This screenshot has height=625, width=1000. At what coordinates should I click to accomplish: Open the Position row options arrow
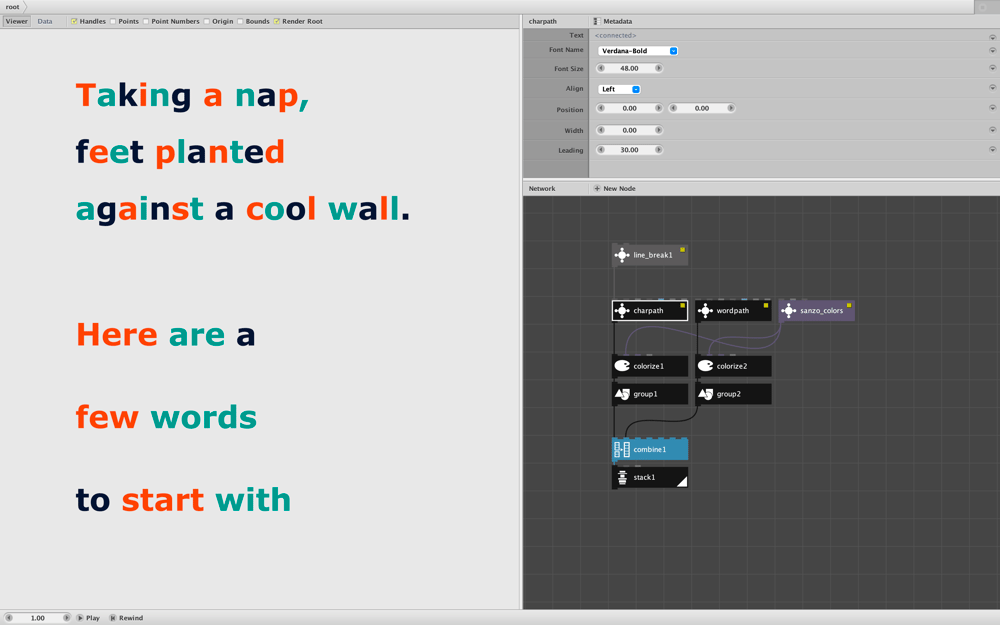pos(992,108)
